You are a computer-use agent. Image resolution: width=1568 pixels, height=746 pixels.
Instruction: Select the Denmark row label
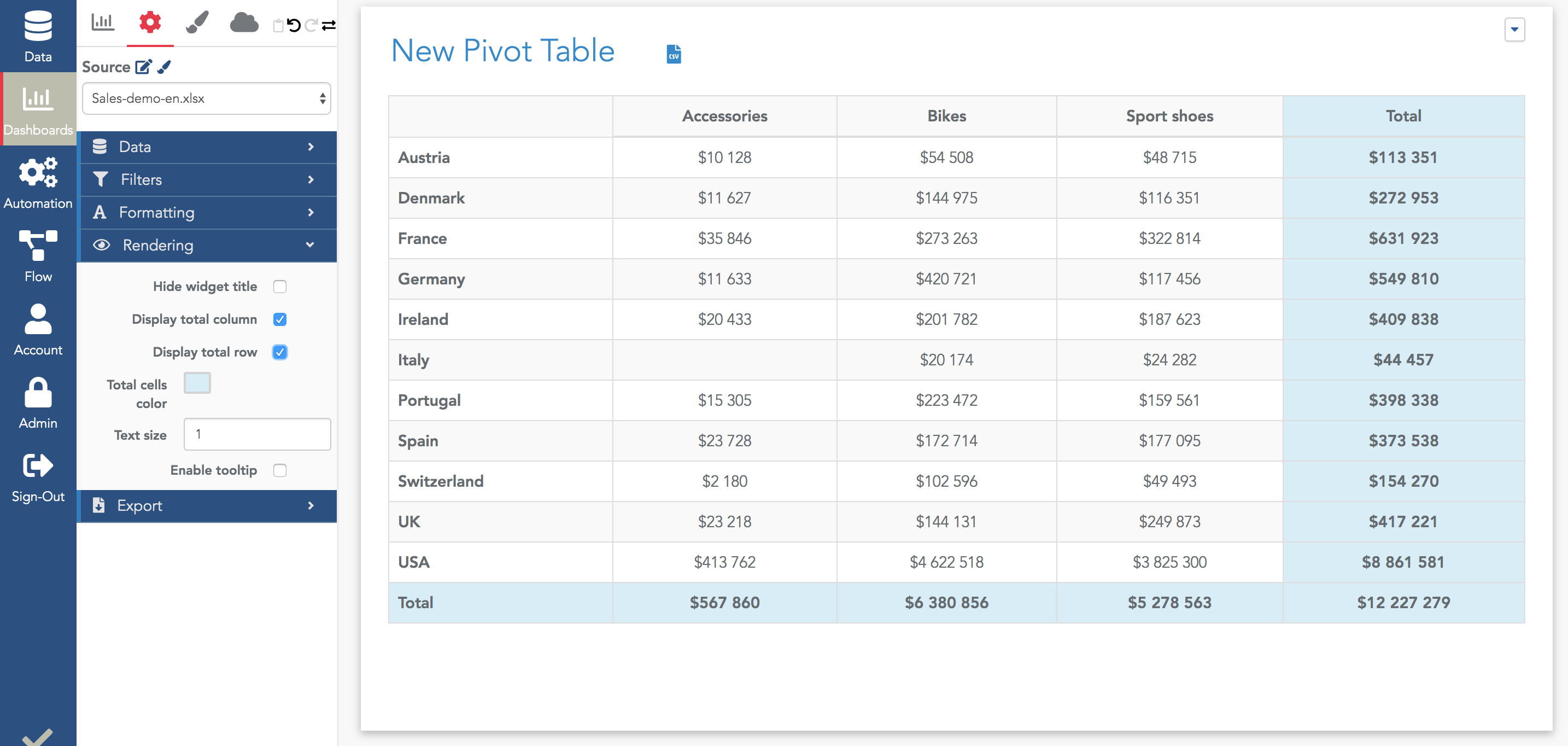(431, 198)
